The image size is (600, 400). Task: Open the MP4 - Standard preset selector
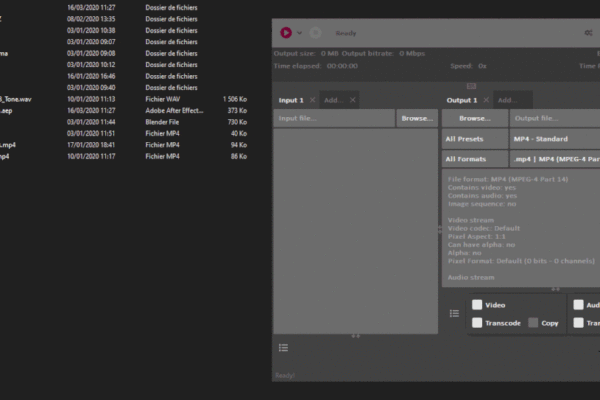click(x=554, y=139)
